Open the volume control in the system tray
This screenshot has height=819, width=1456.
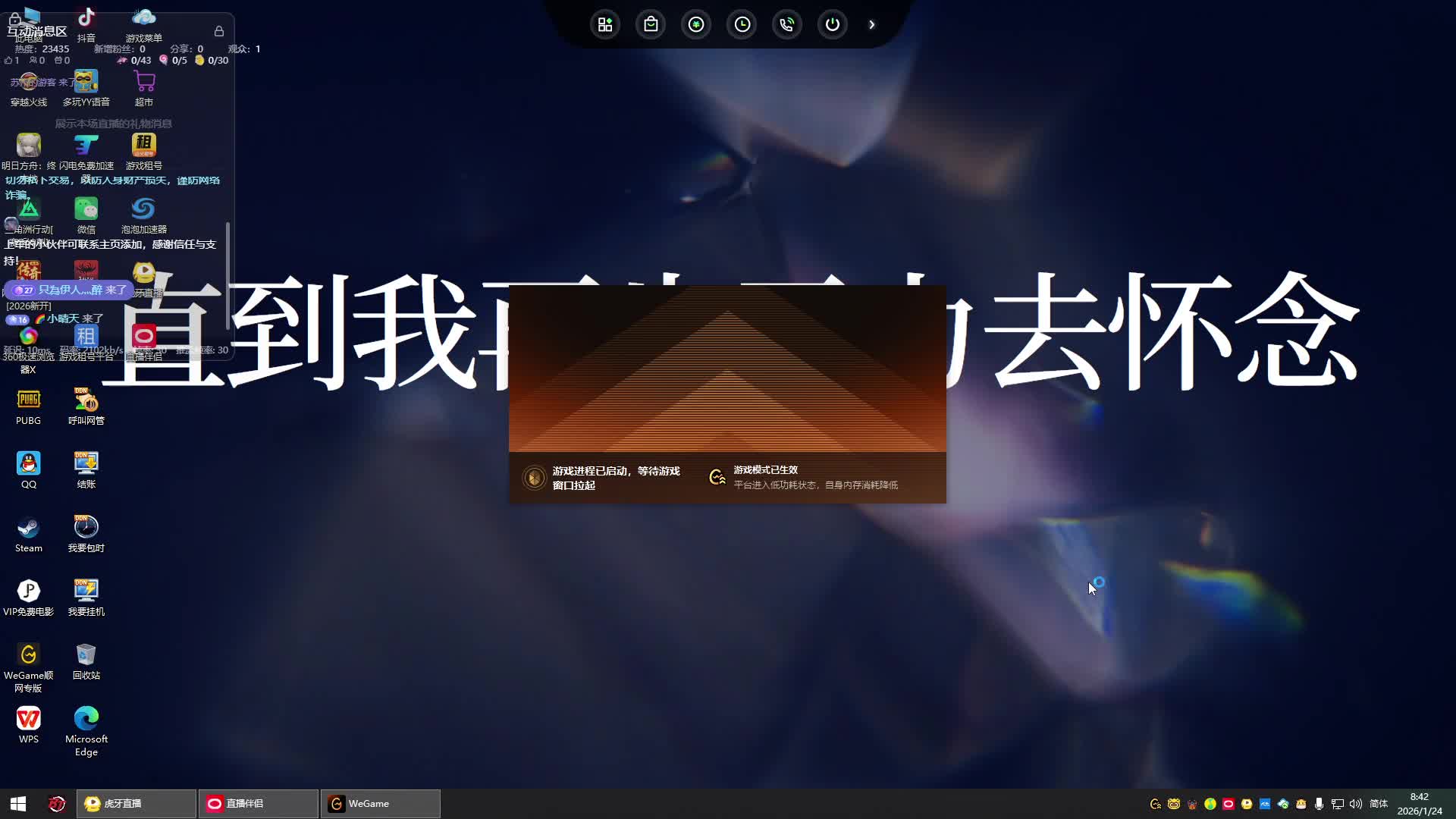(1355, 803)
